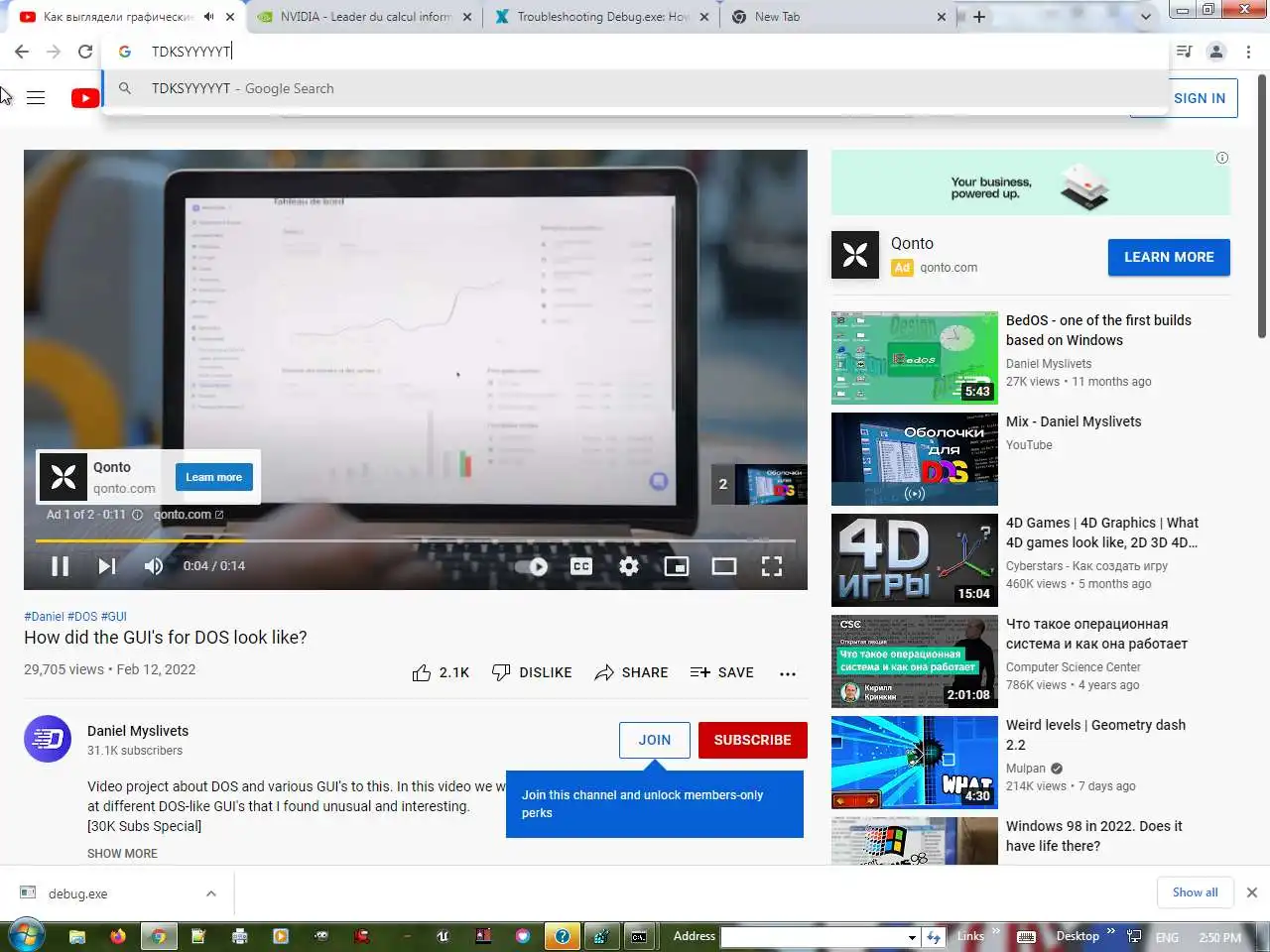The height and width of the screenshot is (952, 1270).
Task: Click taskbar Address input field
Action: click(x=814, y=937)
